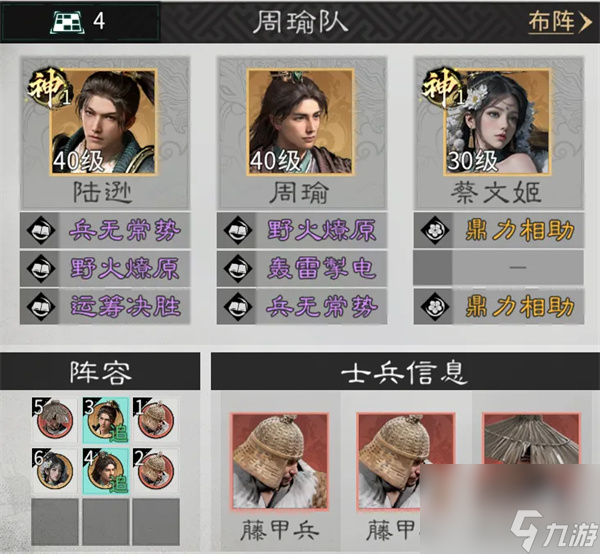Select 周瑜 hero portrait
The width and height of the screenshot is (600, 554).
pyautogui.click(x=300, y=122)
